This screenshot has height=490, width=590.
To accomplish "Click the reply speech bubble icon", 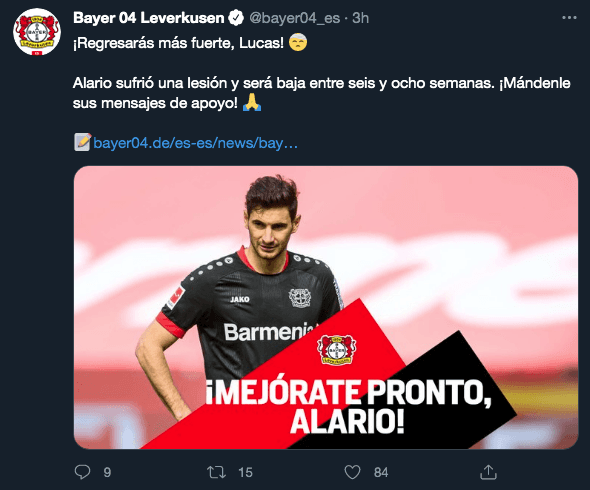I will [x=82, y=472].
